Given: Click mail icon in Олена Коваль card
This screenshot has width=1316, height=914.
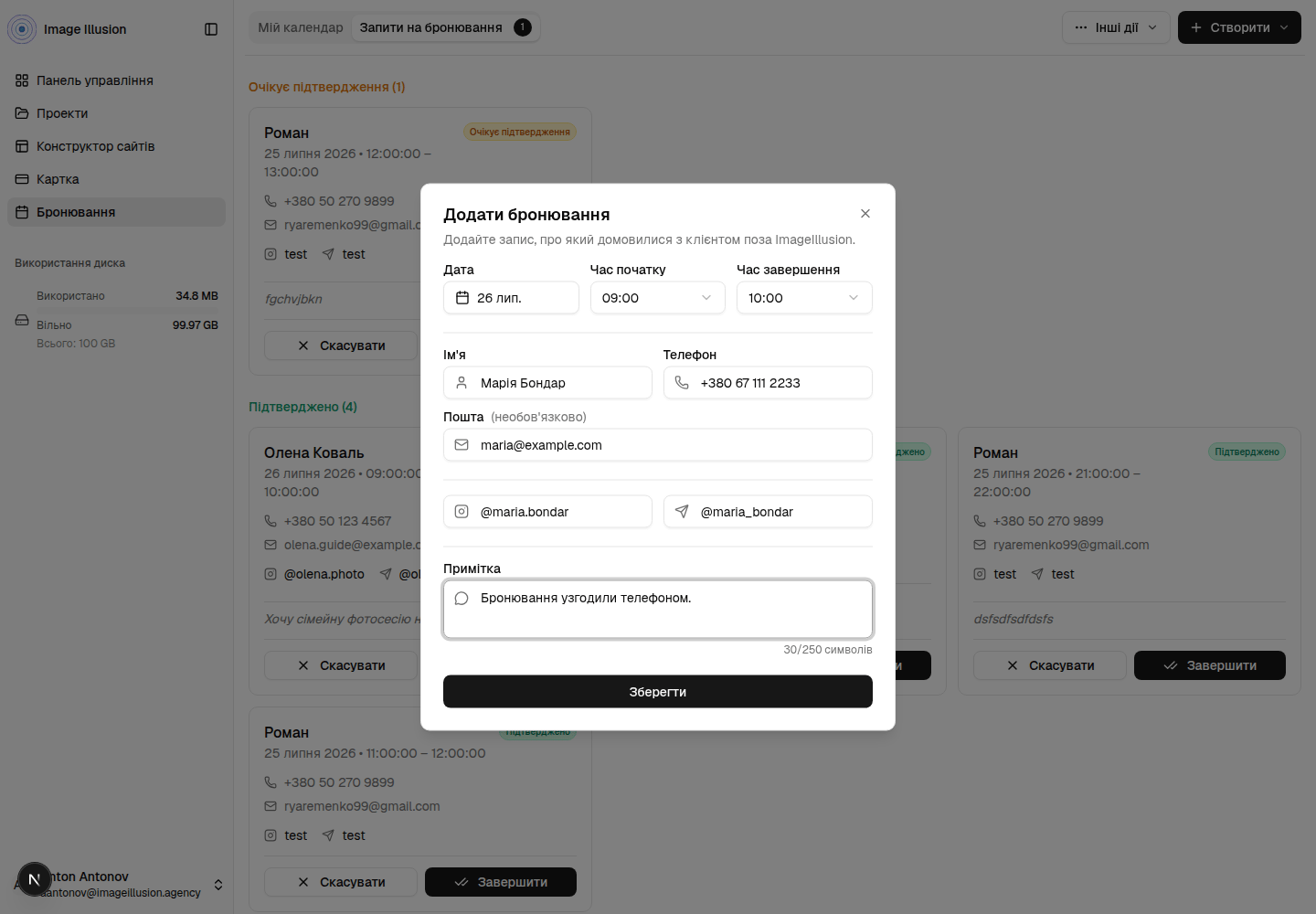Looking at the screenshot, I should coord(271,545).
